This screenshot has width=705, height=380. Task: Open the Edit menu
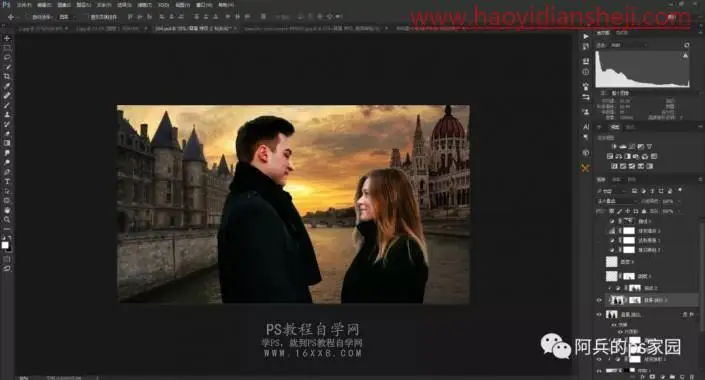44,5
